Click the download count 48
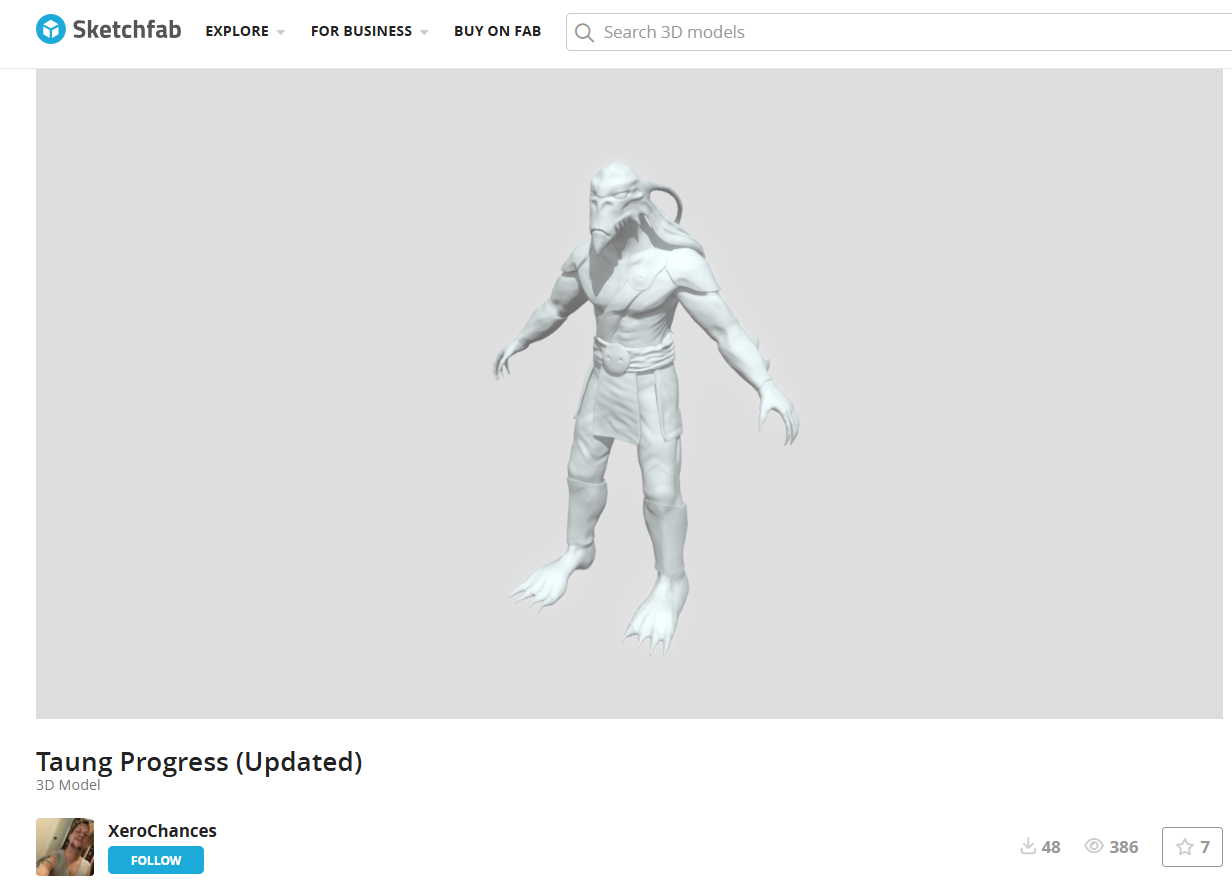1232x886 pixels. [1051, 847]
